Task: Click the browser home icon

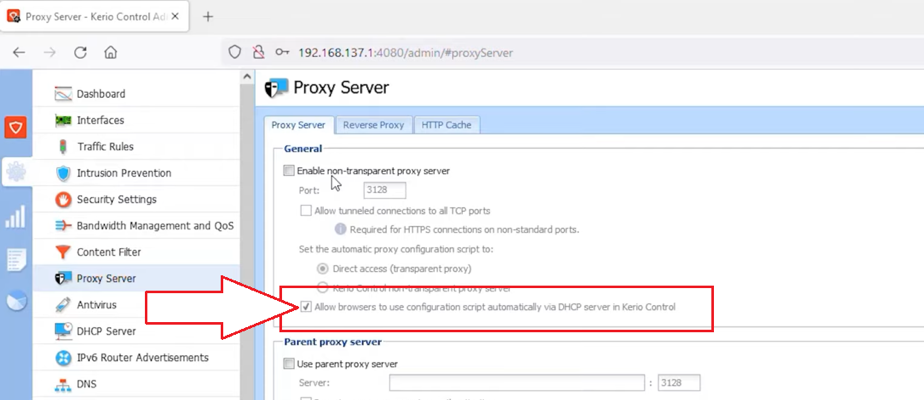Action: coord(110,52)
